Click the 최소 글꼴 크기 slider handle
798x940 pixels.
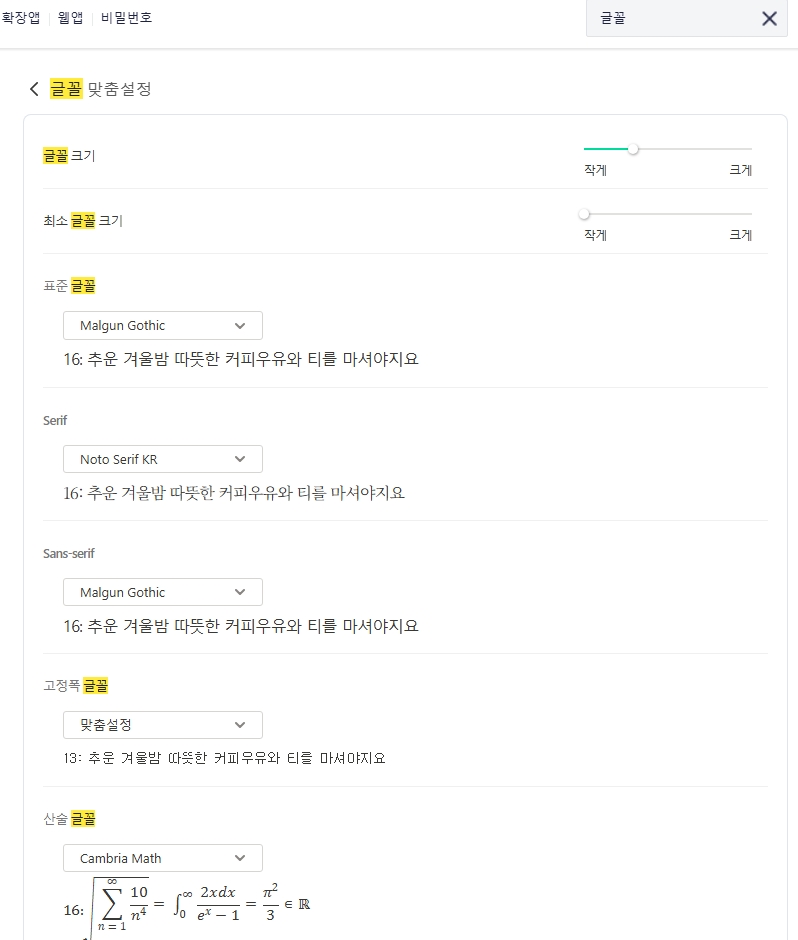[584, 214]
